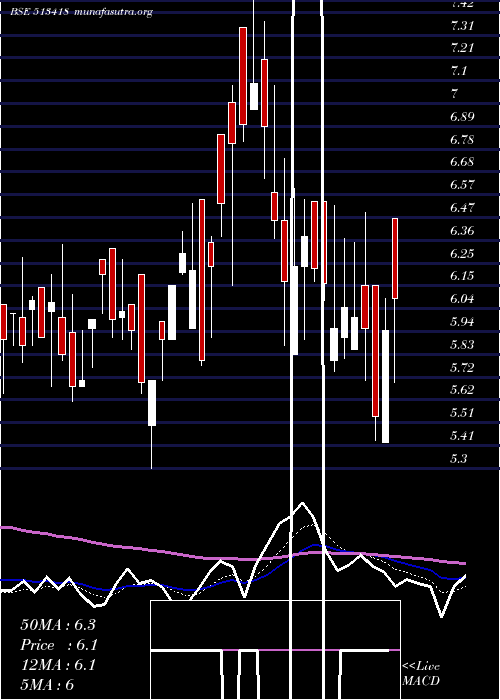This screenshot has height=700, width=500.
Task: Click the 6.47 price axis label
Action: [462, 208]
